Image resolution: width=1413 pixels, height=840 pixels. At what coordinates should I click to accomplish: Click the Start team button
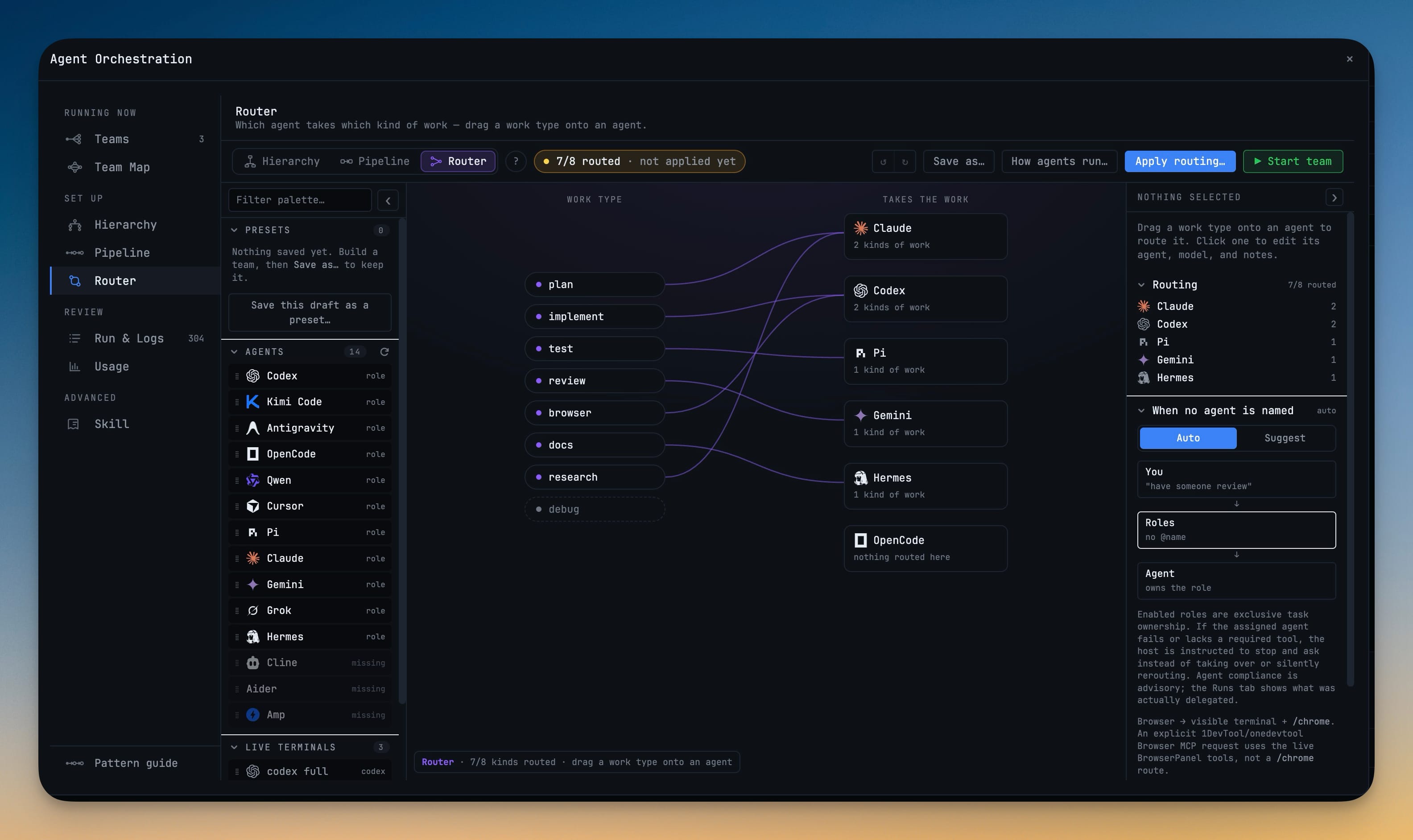(1293, 161)
